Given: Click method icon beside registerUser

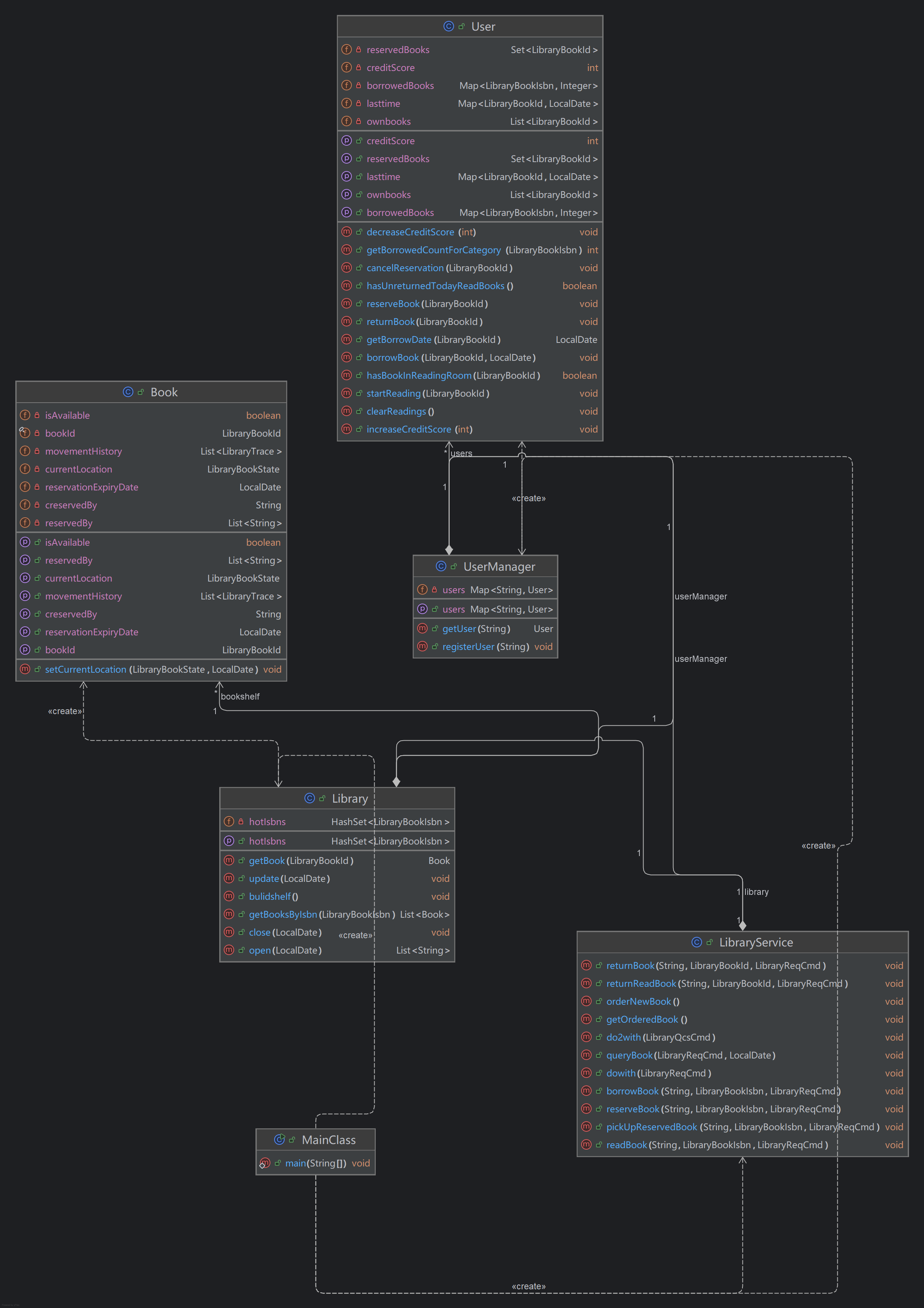Looking at the screenshot, I should (x=422, y=647).
